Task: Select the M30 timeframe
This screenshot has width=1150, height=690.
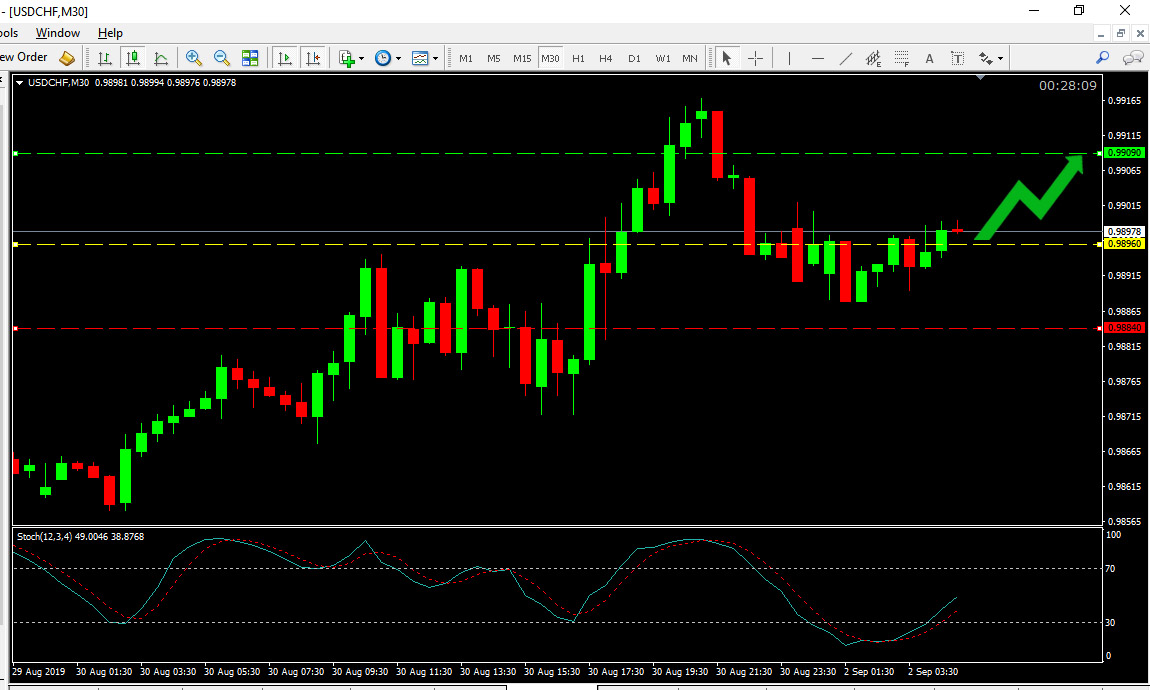Action: (x=550, y=58)
